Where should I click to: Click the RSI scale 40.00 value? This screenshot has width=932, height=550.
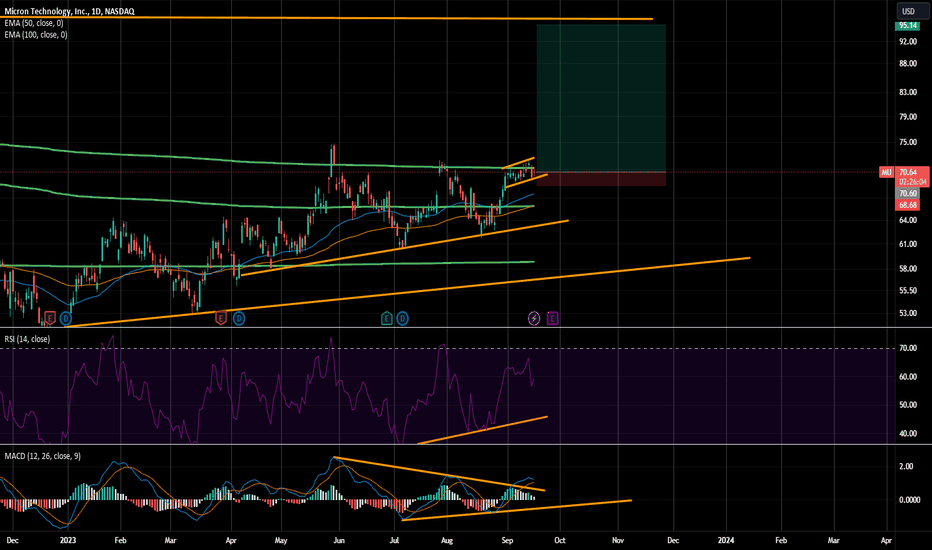[908, 433]
